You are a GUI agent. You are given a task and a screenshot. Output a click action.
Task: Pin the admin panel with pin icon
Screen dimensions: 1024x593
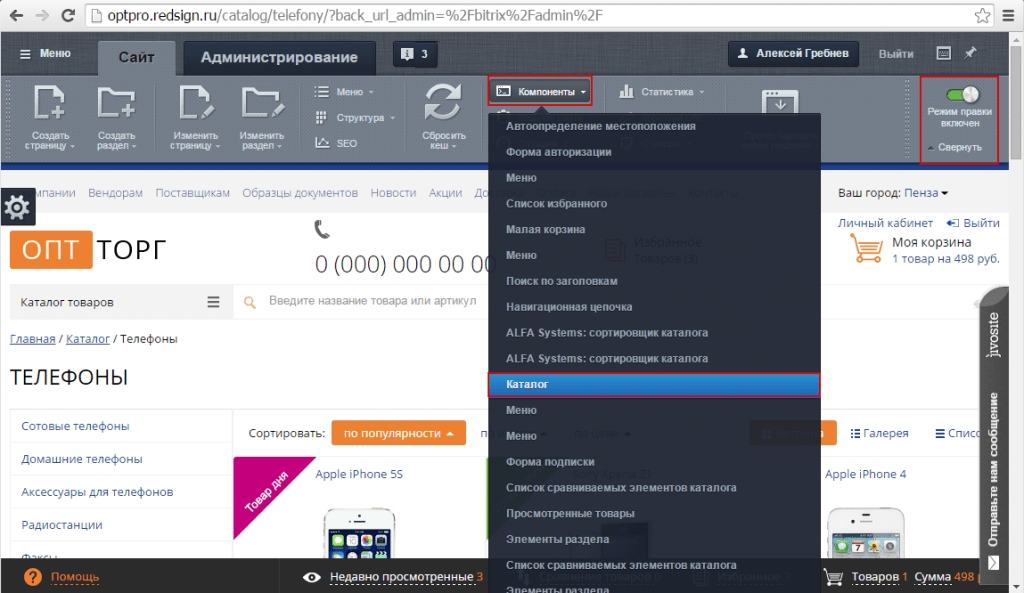pyautogui.click(x=970, y=53)
